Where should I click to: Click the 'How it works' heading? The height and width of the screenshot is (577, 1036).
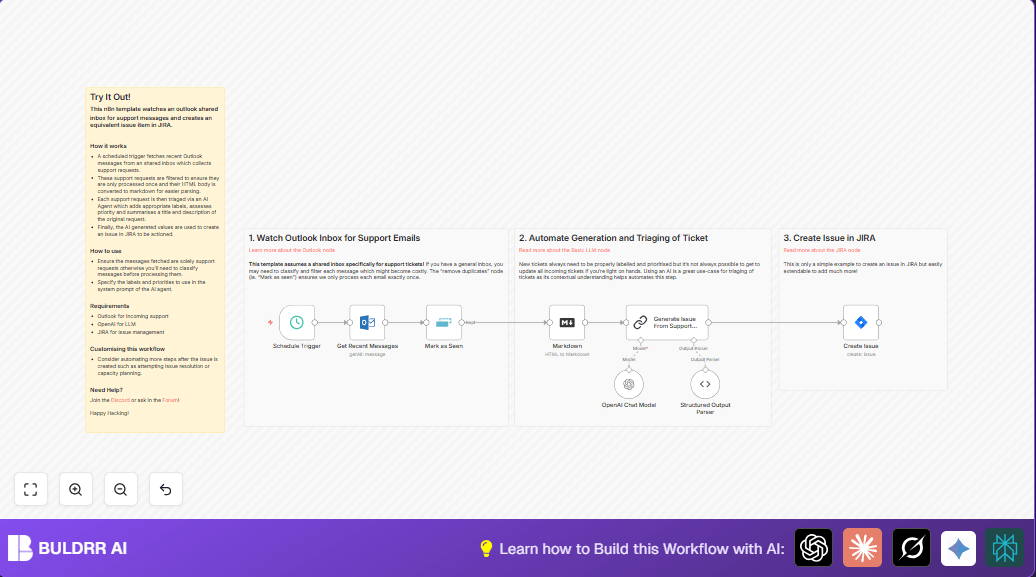[108, 146]
